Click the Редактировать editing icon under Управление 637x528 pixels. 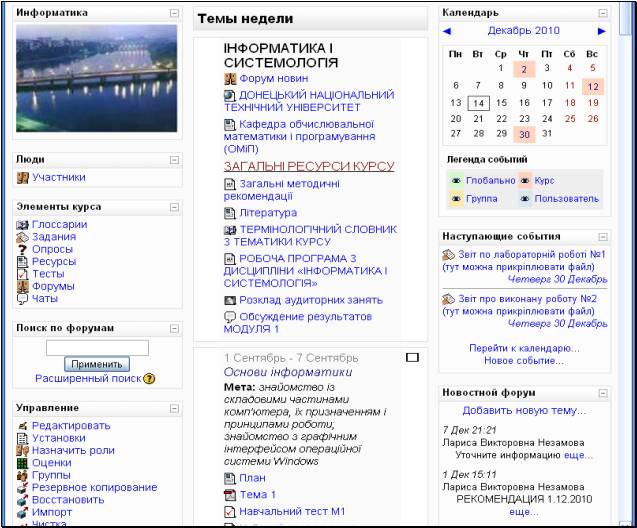(23, 426)
